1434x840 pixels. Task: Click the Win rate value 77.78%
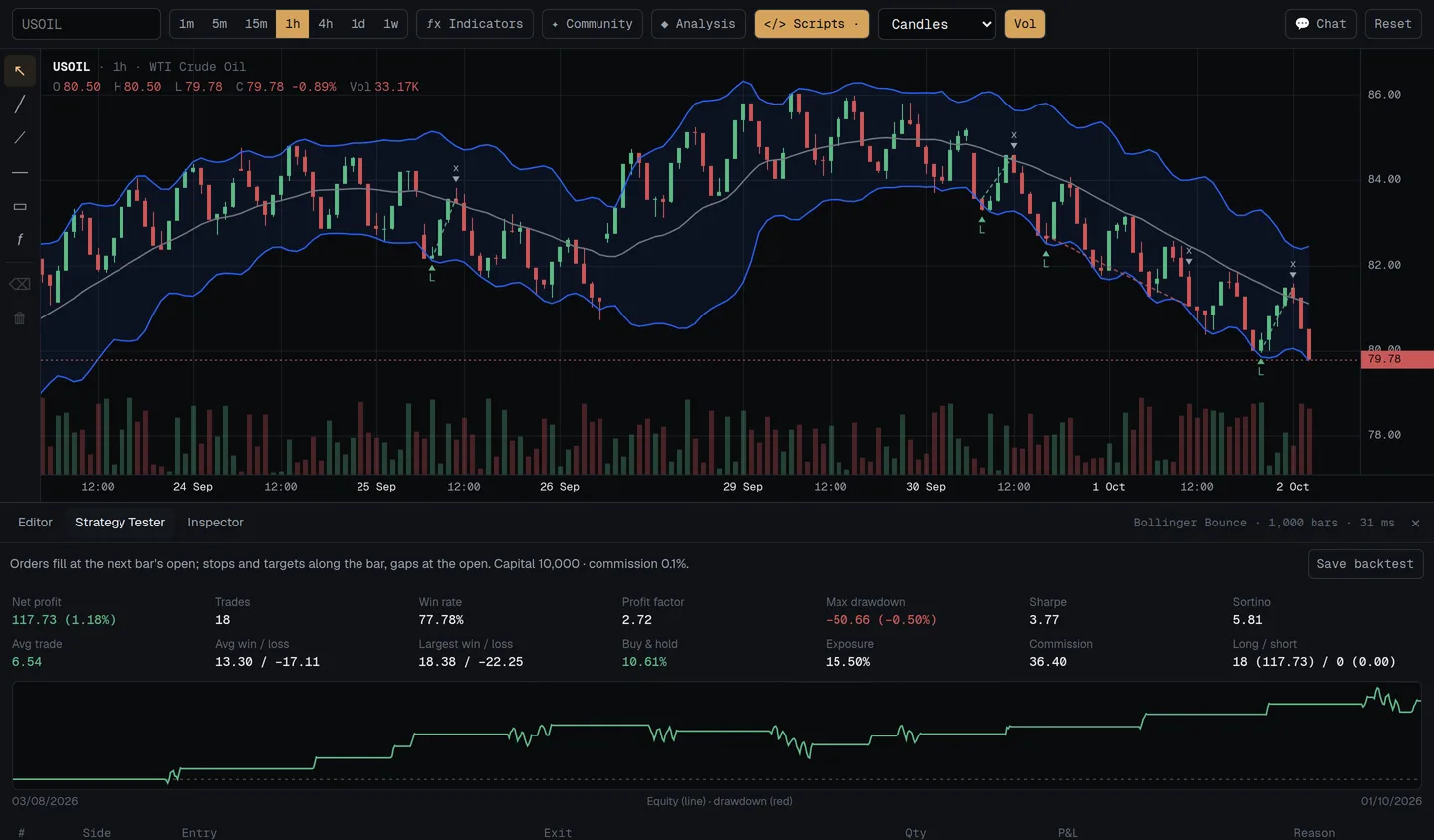(x=441, y=620)
